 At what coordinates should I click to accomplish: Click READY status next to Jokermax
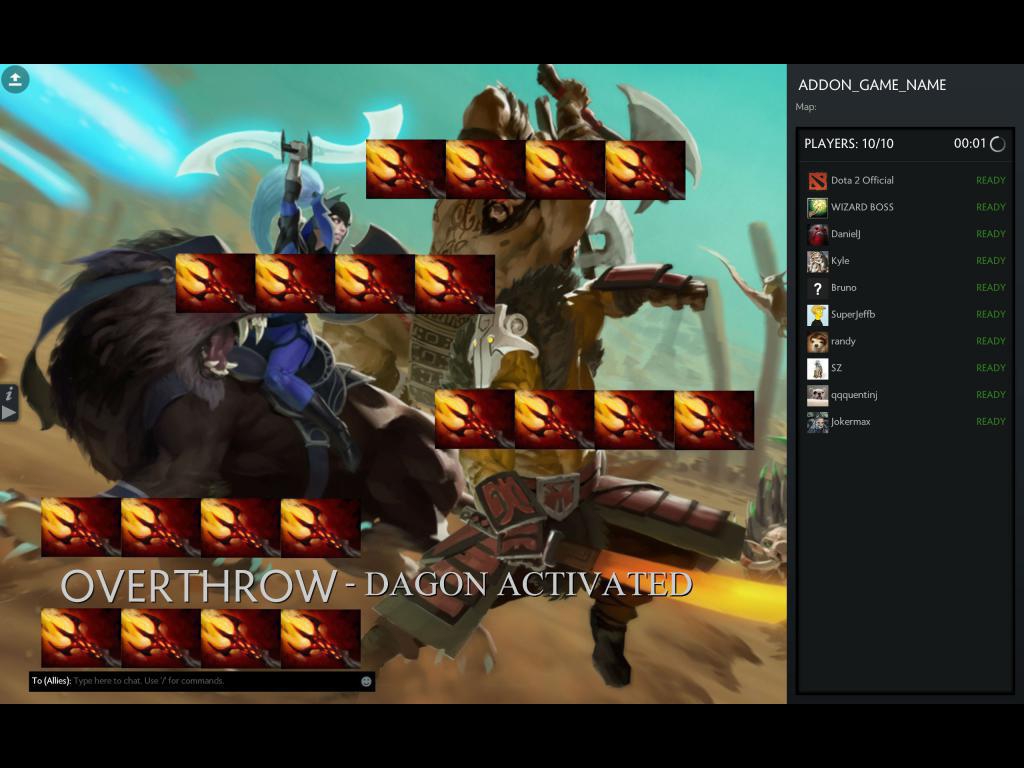[990, 422]
